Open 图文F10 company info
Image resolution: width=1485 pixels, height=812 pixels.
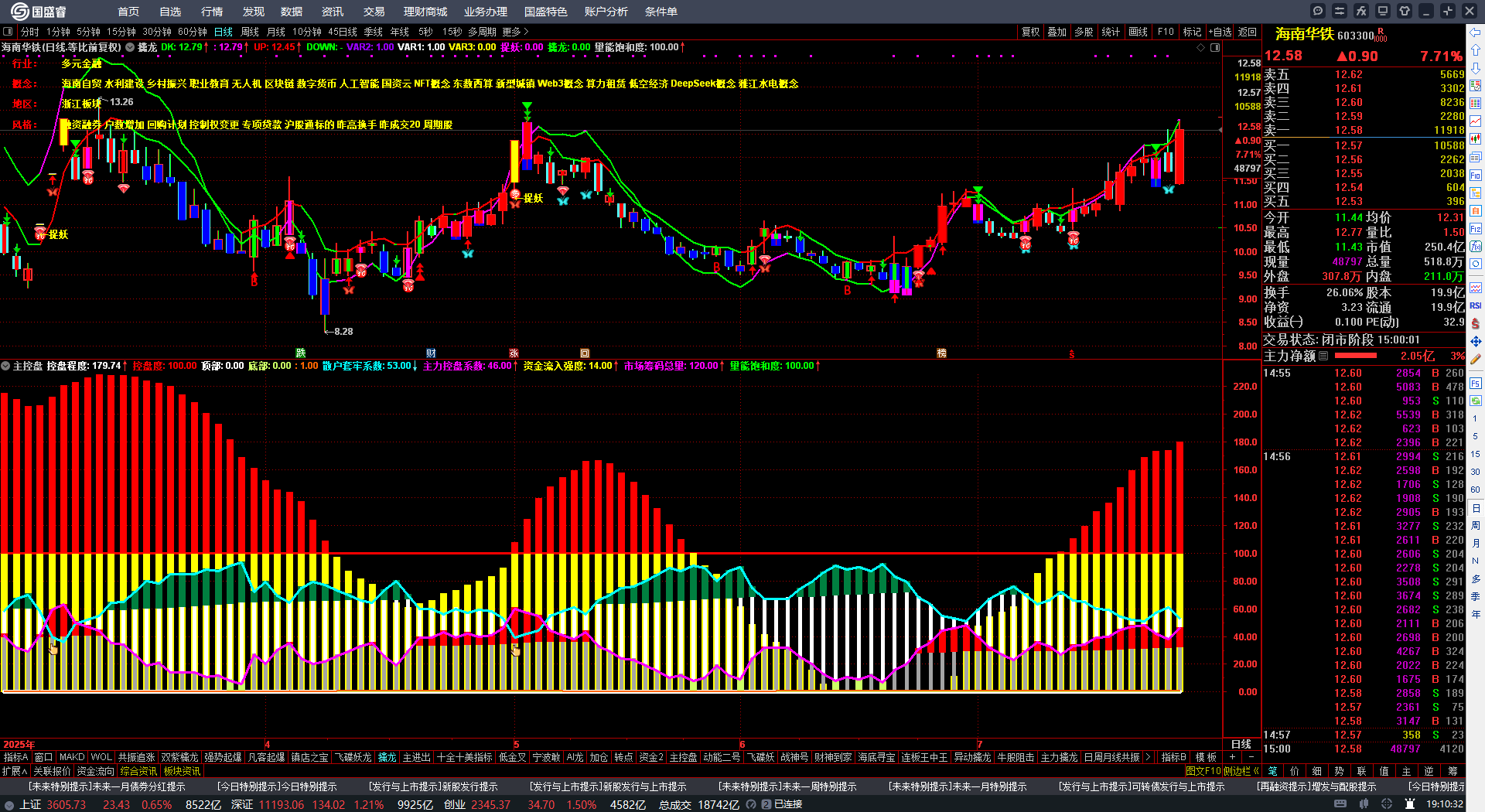point(1203,771)
